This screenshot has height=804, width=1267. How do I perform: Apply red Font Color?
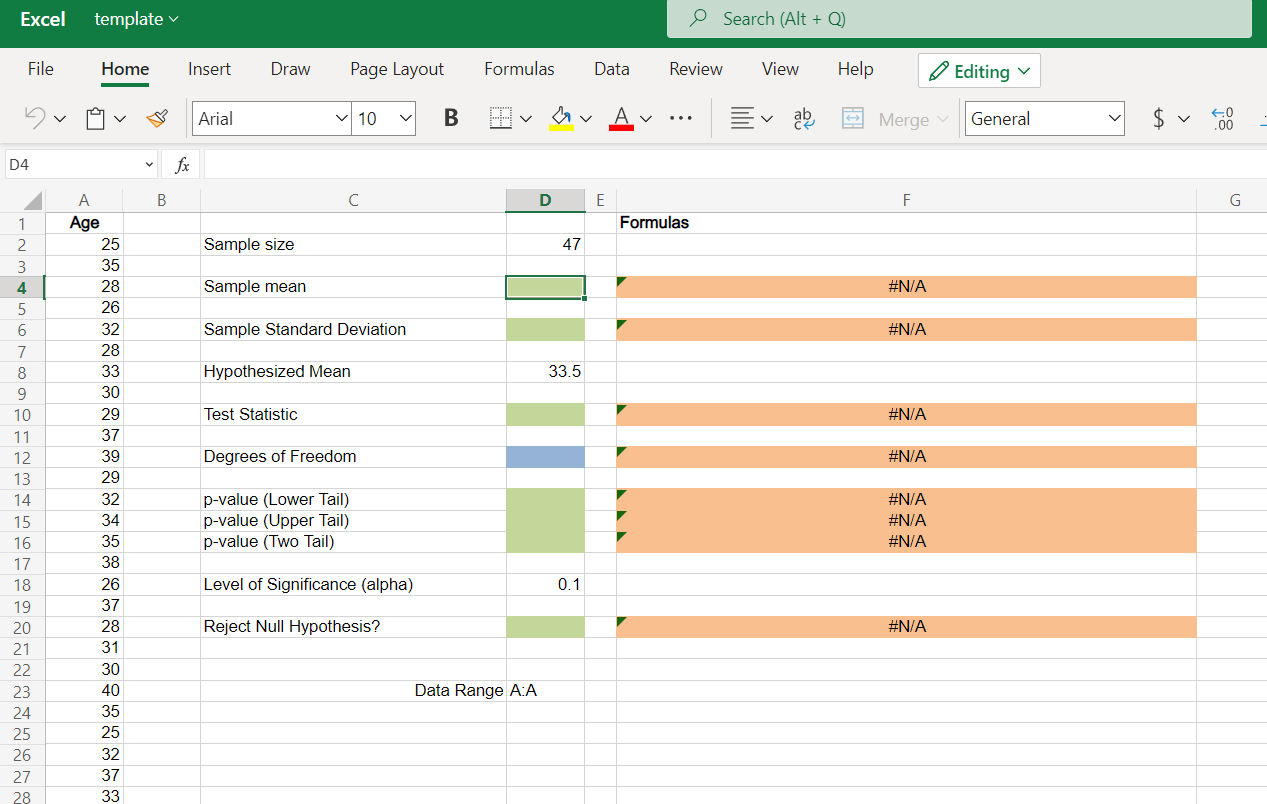tap(622, 117)
